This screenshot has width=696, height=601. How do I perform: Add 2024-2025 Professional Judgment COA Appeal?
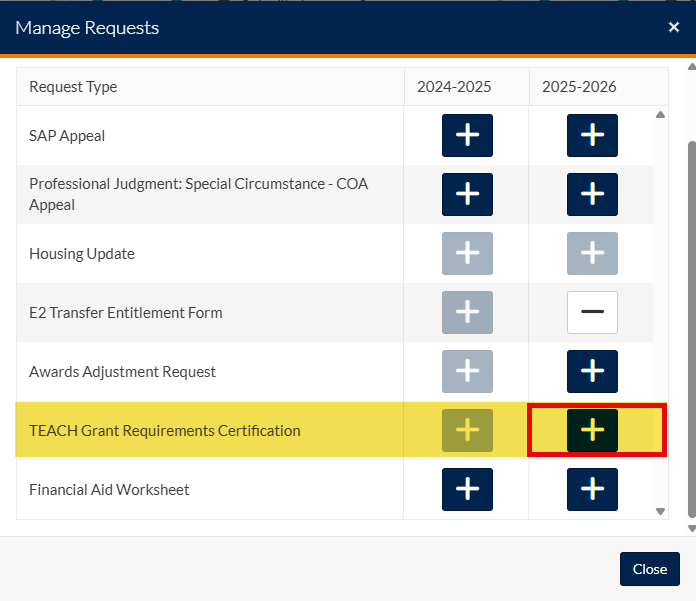(x=467, y=194)
